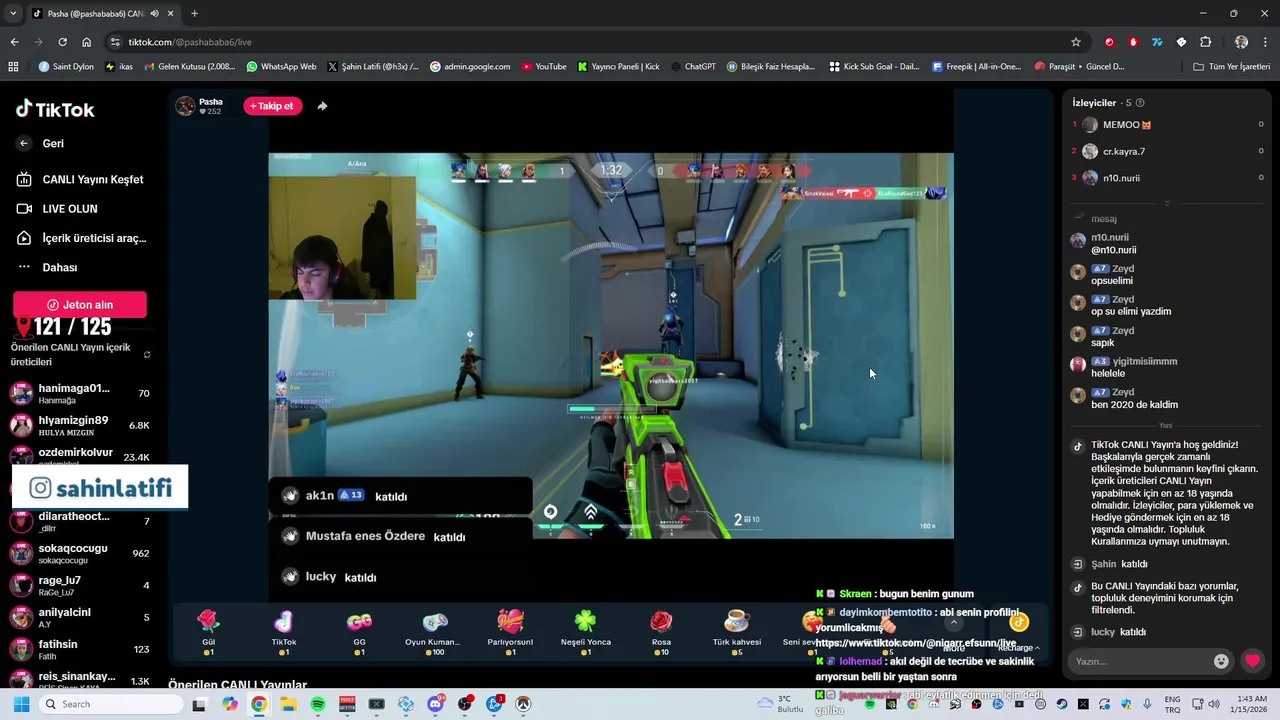Send the GG gift
This screenshot has height=720, width=1280.
point(359,632)
